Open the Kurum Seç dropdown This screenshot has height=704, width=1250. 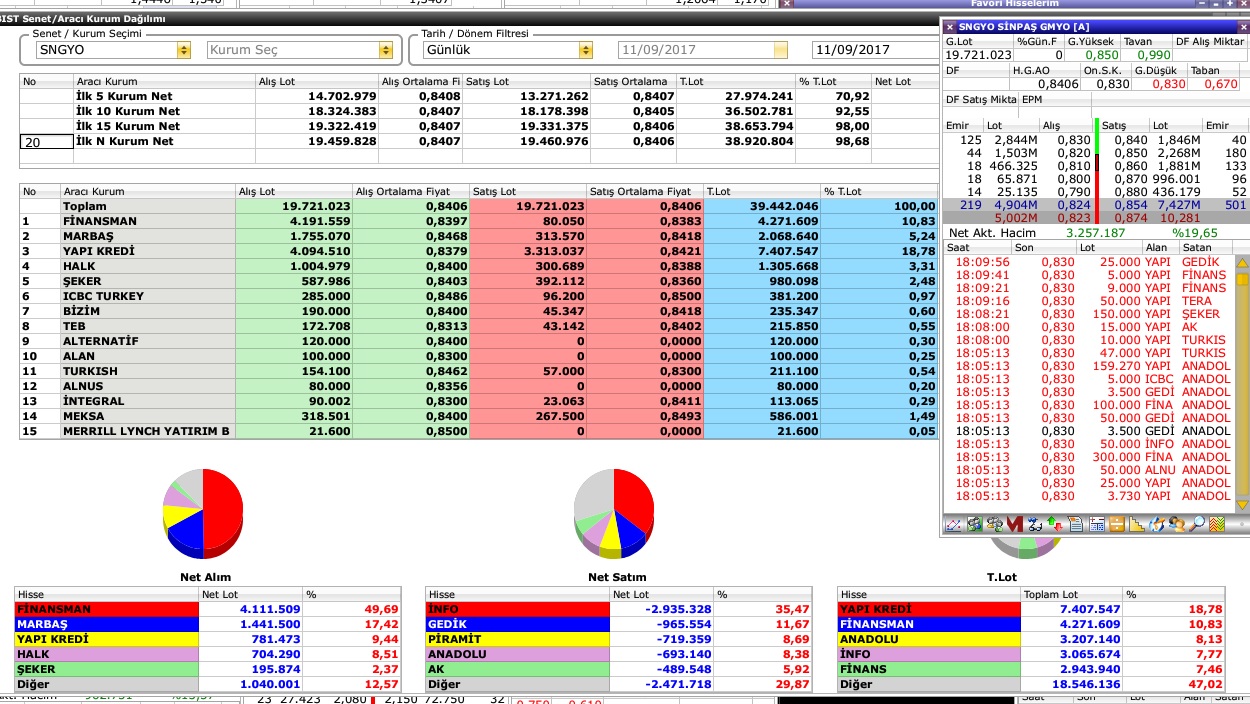click(385, 50)
